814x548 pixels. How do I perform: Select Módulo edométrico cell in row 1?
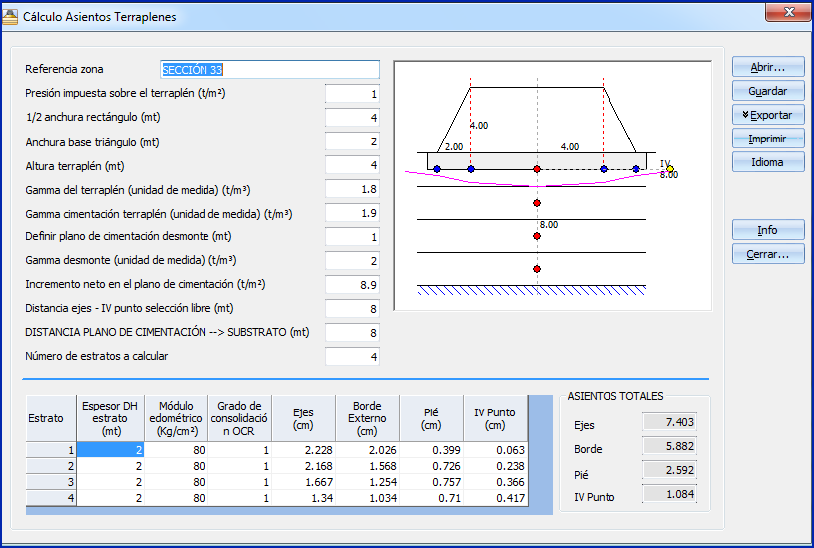click(x=176, y=450)
